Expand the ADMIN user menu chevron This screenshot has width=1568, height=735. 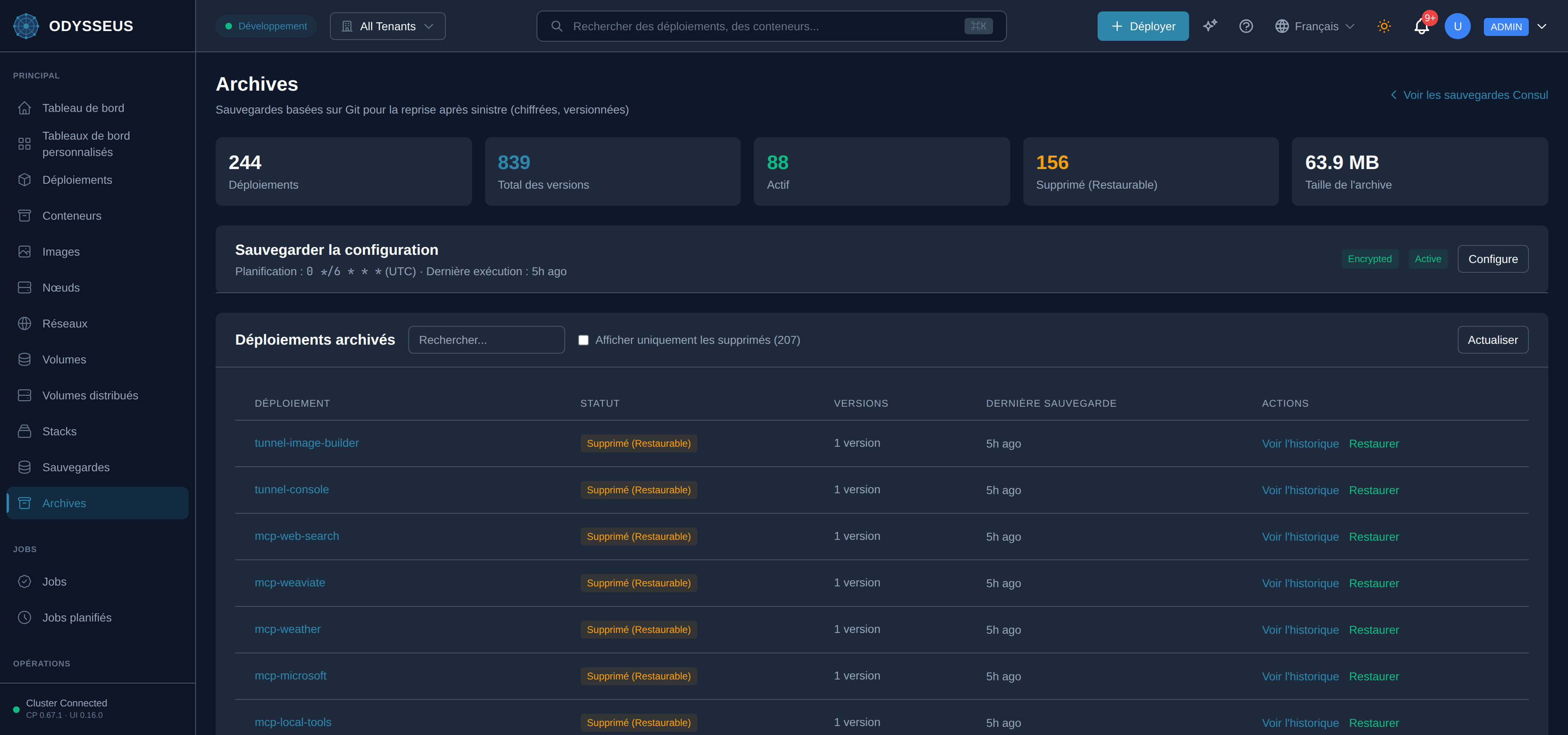pos(1542,26)
